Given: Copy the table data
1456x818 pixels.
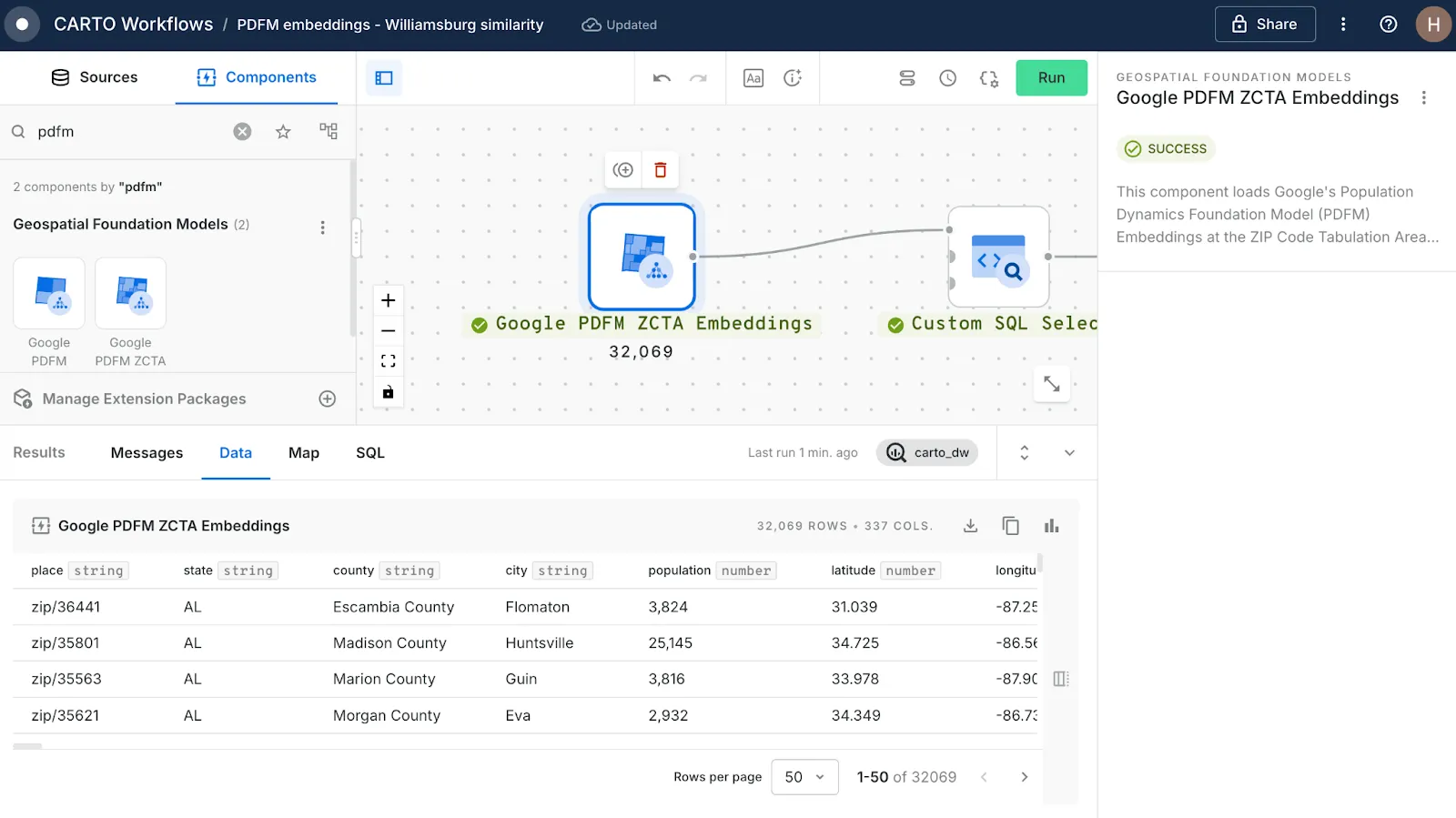Looking at the screenshot, I should point(1011,526).
